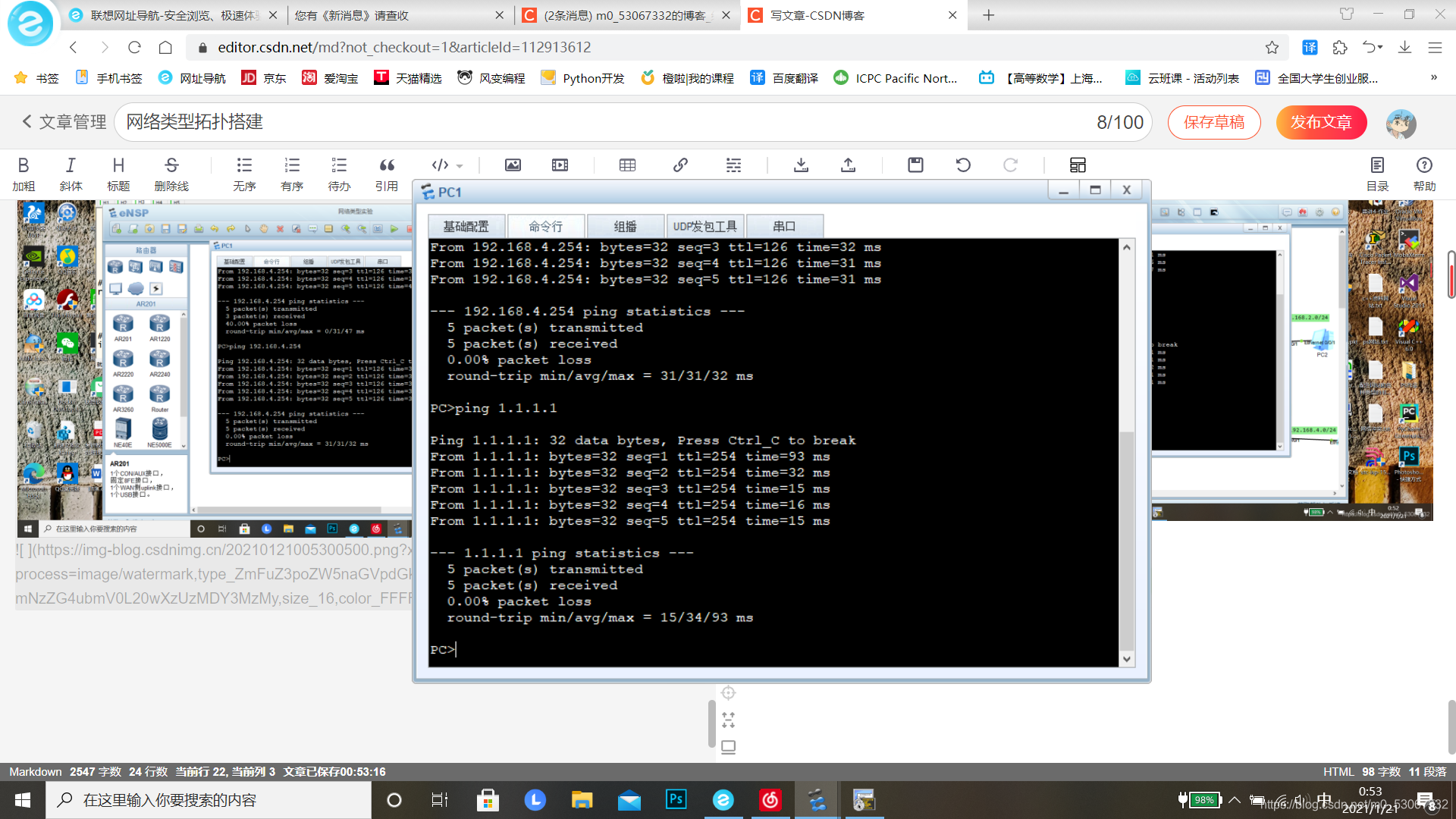
Task: Reload the current page
Action: coord(134,47)
